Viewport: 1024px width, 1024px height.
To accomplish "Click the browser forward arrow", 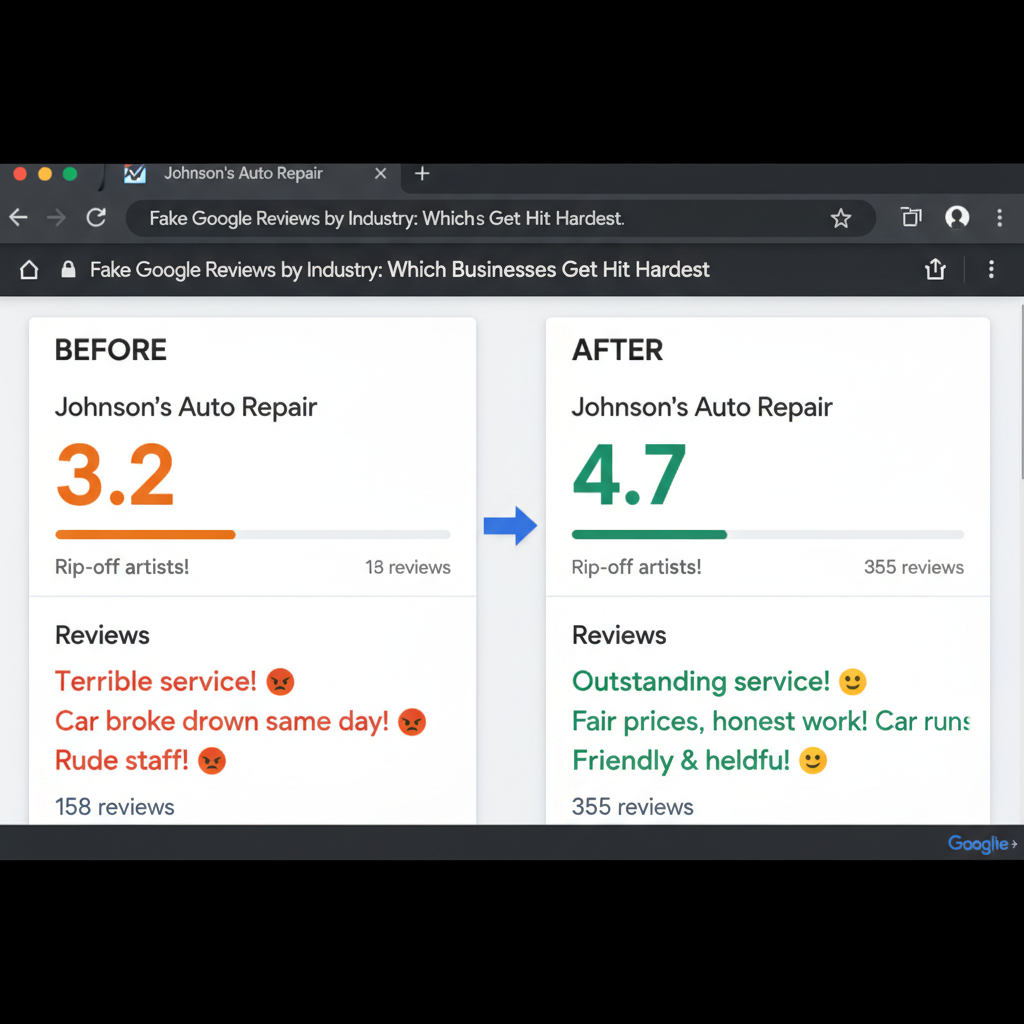I will [x=57, y=217].
